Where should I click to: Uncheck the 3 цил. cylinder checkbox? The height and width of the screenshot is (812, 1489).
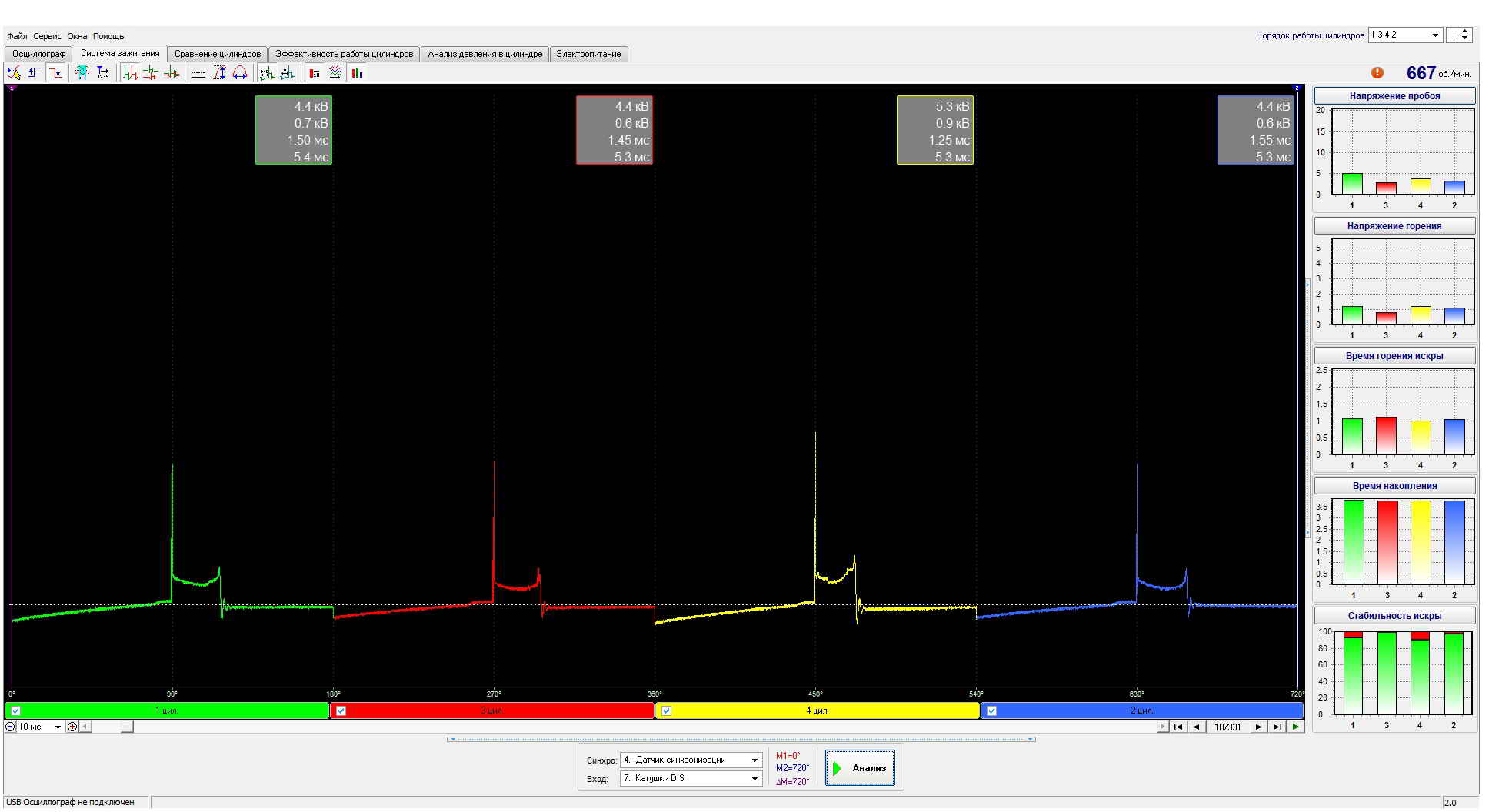coord(341,710)
